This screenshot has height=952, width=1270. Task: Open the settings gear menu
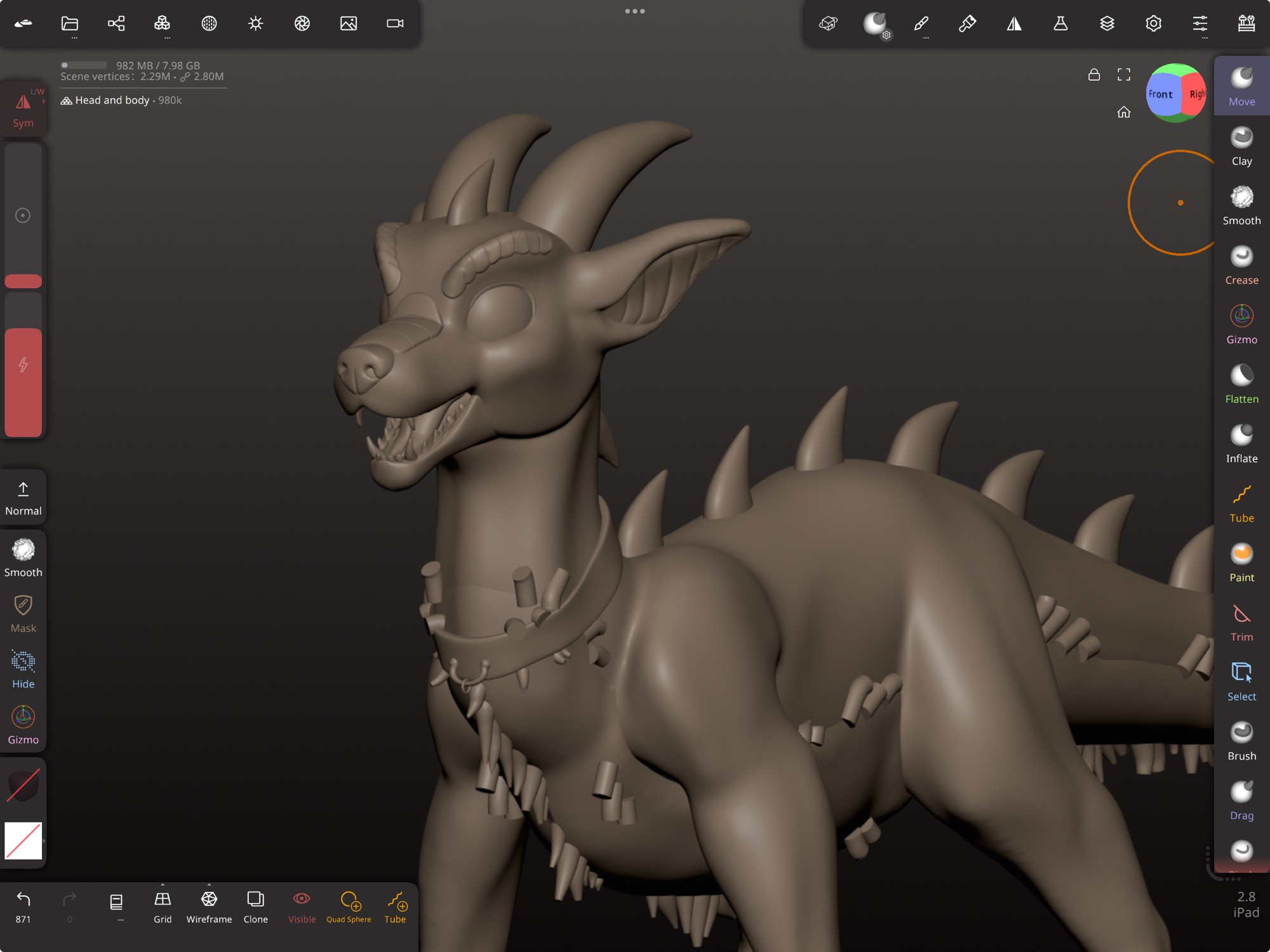[1153, 23]
